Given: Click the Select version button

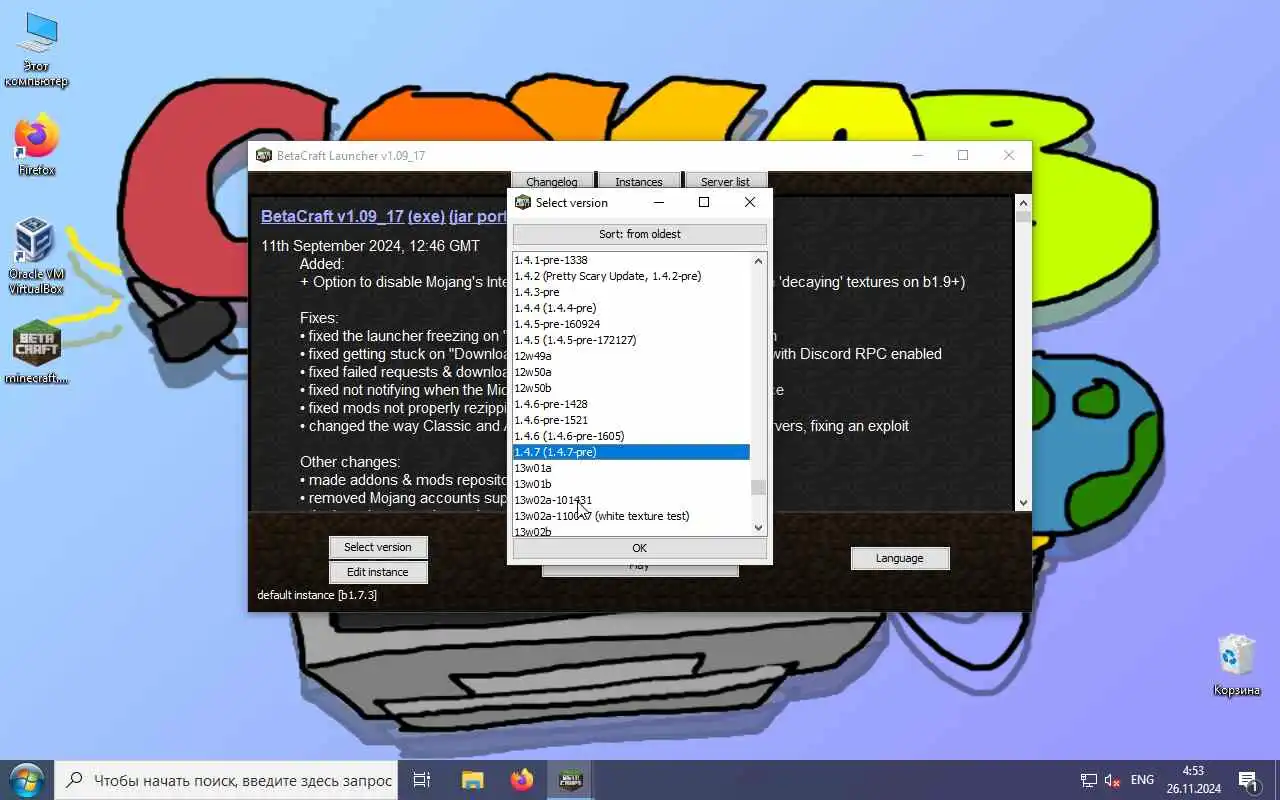Looking at the screenshot, I should 378,547.
